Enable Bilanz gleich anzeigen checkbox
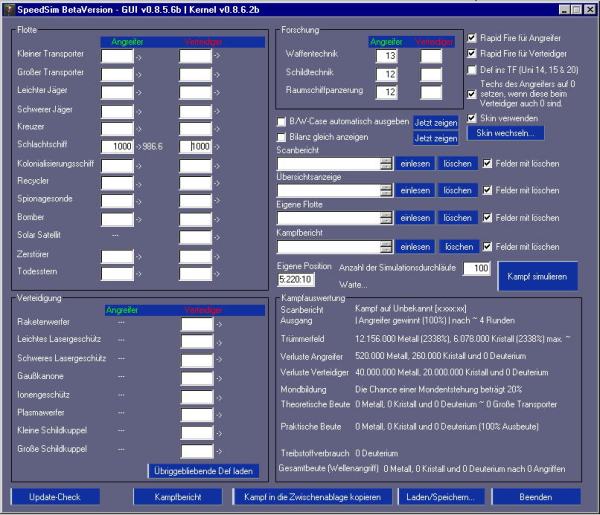The width and height of the screenshot is (600, 515). (281, 137)
